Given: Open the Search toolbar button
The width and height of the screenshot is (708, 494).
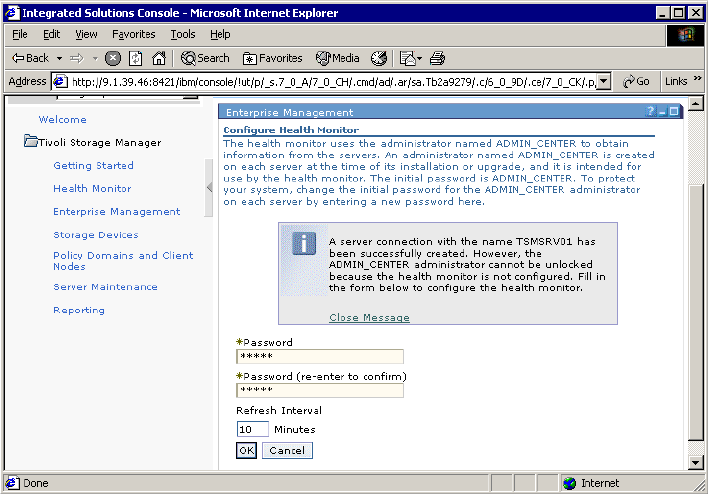Looking at the screenshot, I should [205, 58].
